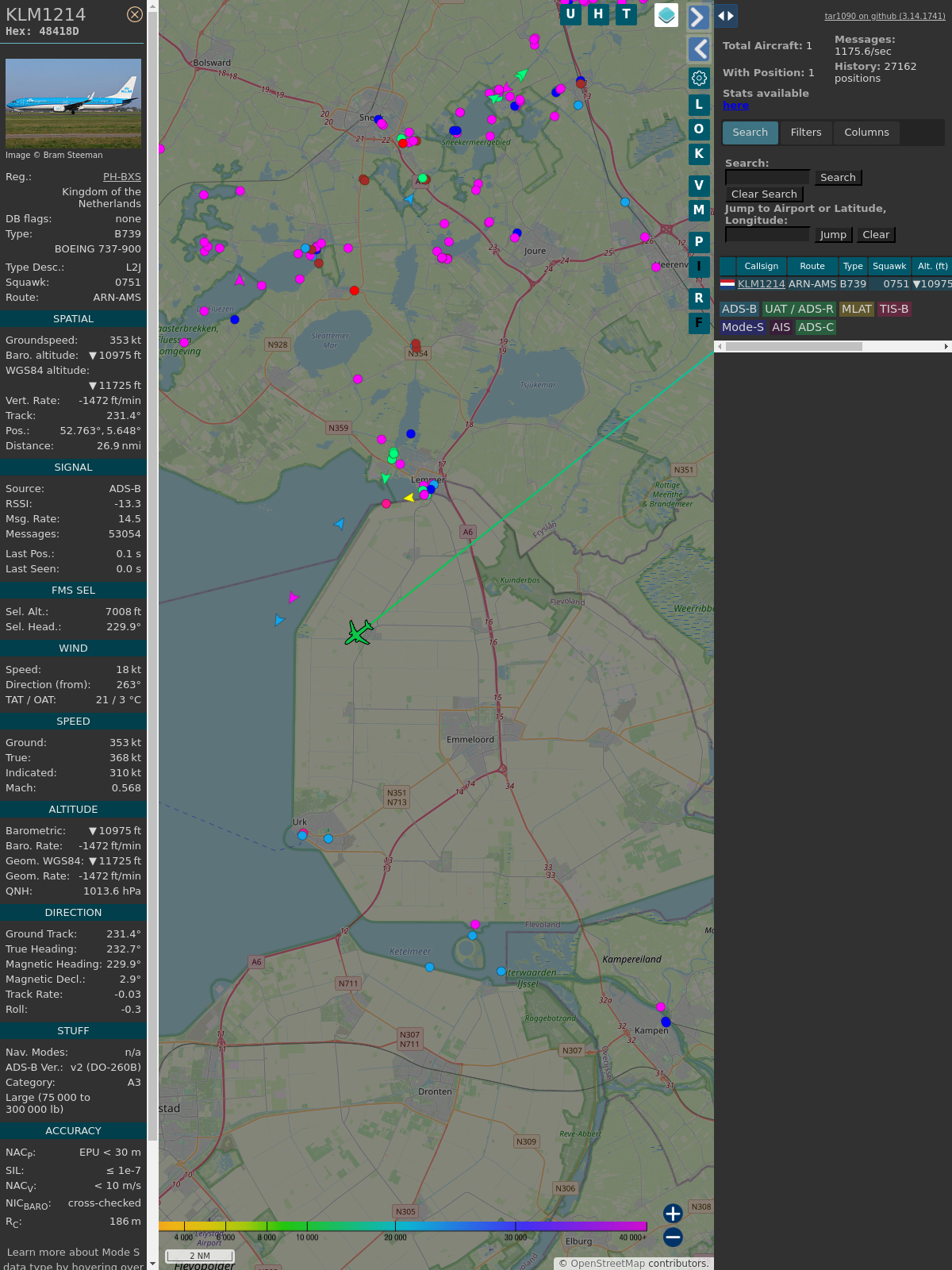Sort the table by Squawk column
The height and width of the screenshot is (1270, 952).
pyautogui.click(x=889, y=267)
